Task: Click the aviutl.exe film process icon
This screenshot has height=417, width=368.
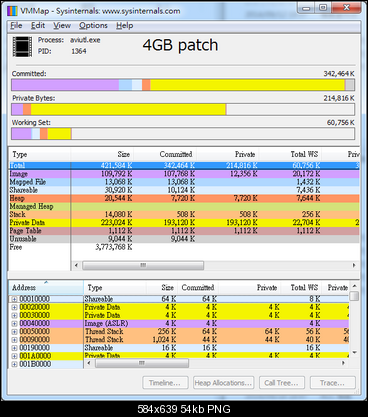Action: pyautogui.click(x=22, y=46)
